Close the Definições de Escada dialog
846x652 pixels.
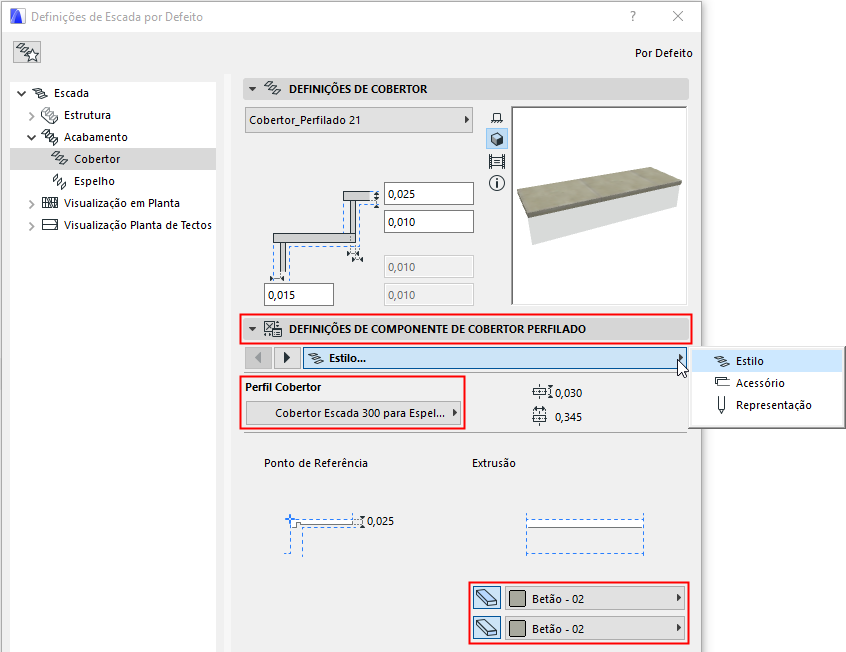coord(678,17)
